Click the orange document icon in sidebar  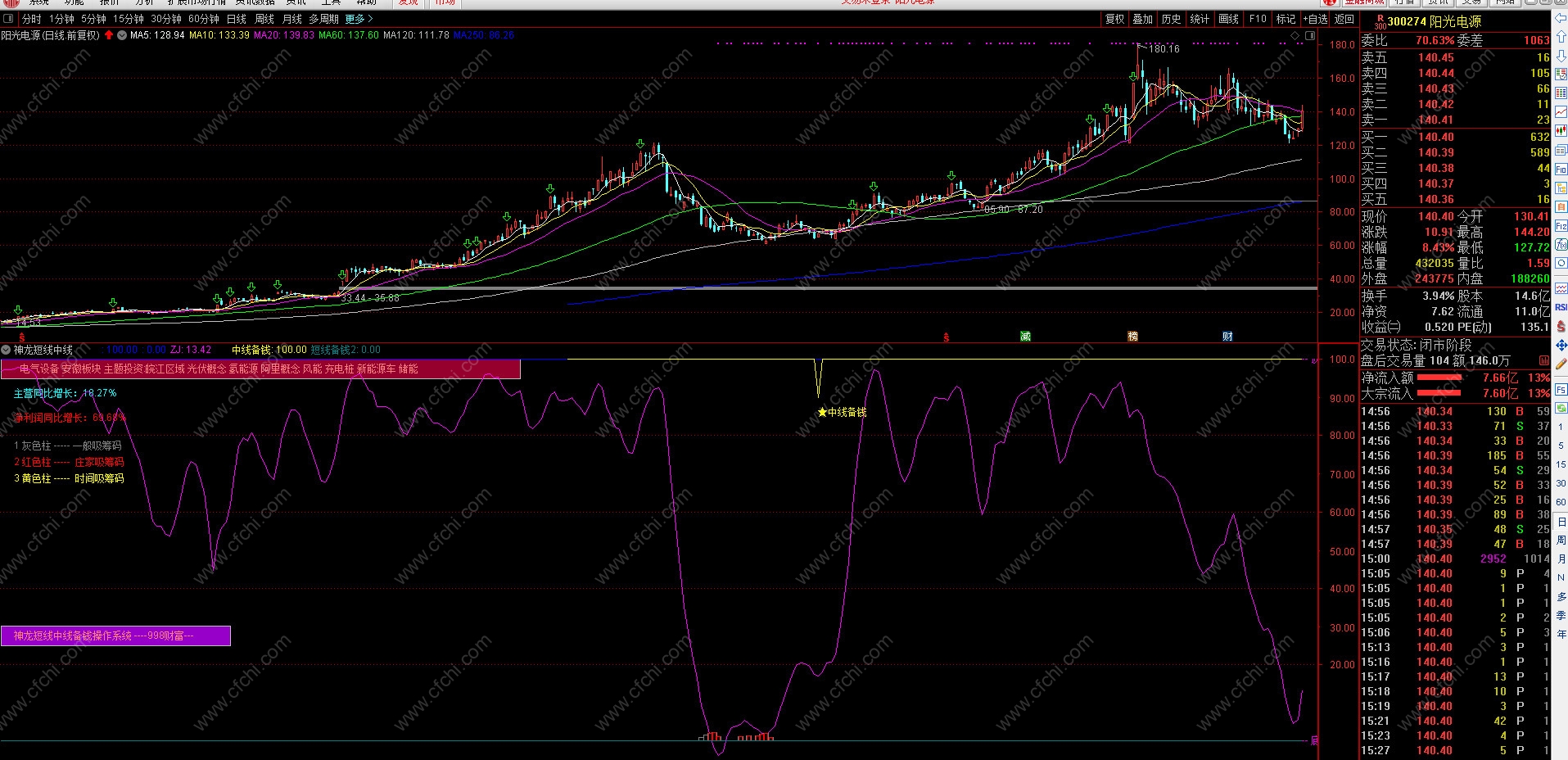[1561, 206]
